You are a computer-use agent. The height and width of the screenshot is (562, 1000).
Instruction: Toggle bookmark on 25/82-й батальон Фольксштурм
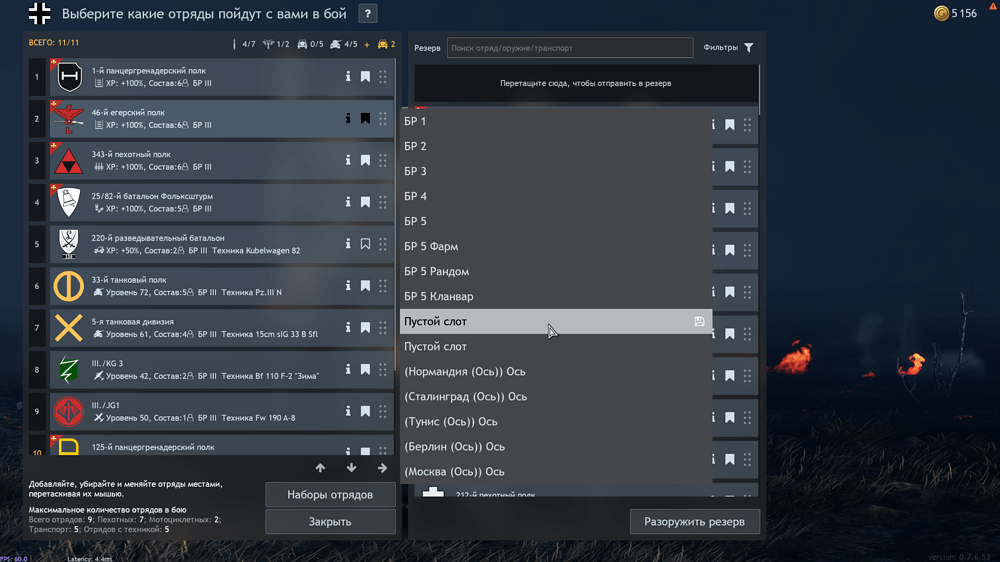coord(365,202)
